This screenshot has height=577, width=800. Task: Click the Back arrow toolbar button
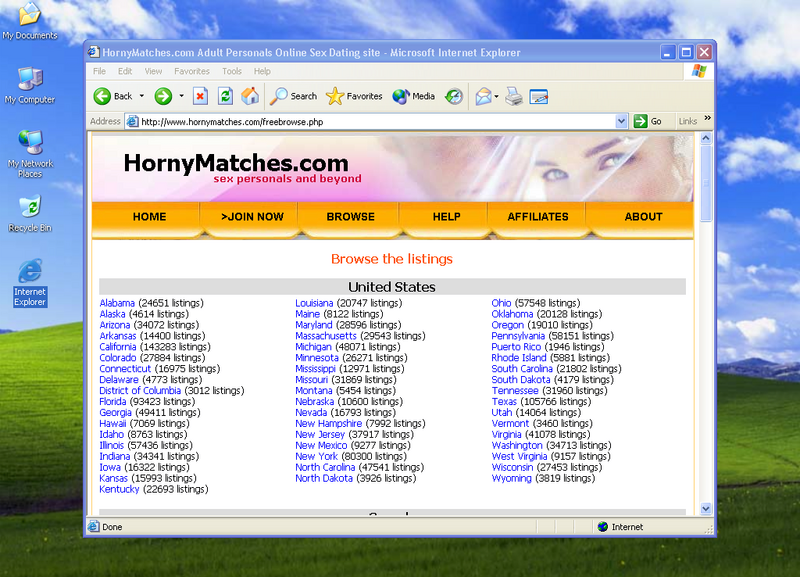113,96
